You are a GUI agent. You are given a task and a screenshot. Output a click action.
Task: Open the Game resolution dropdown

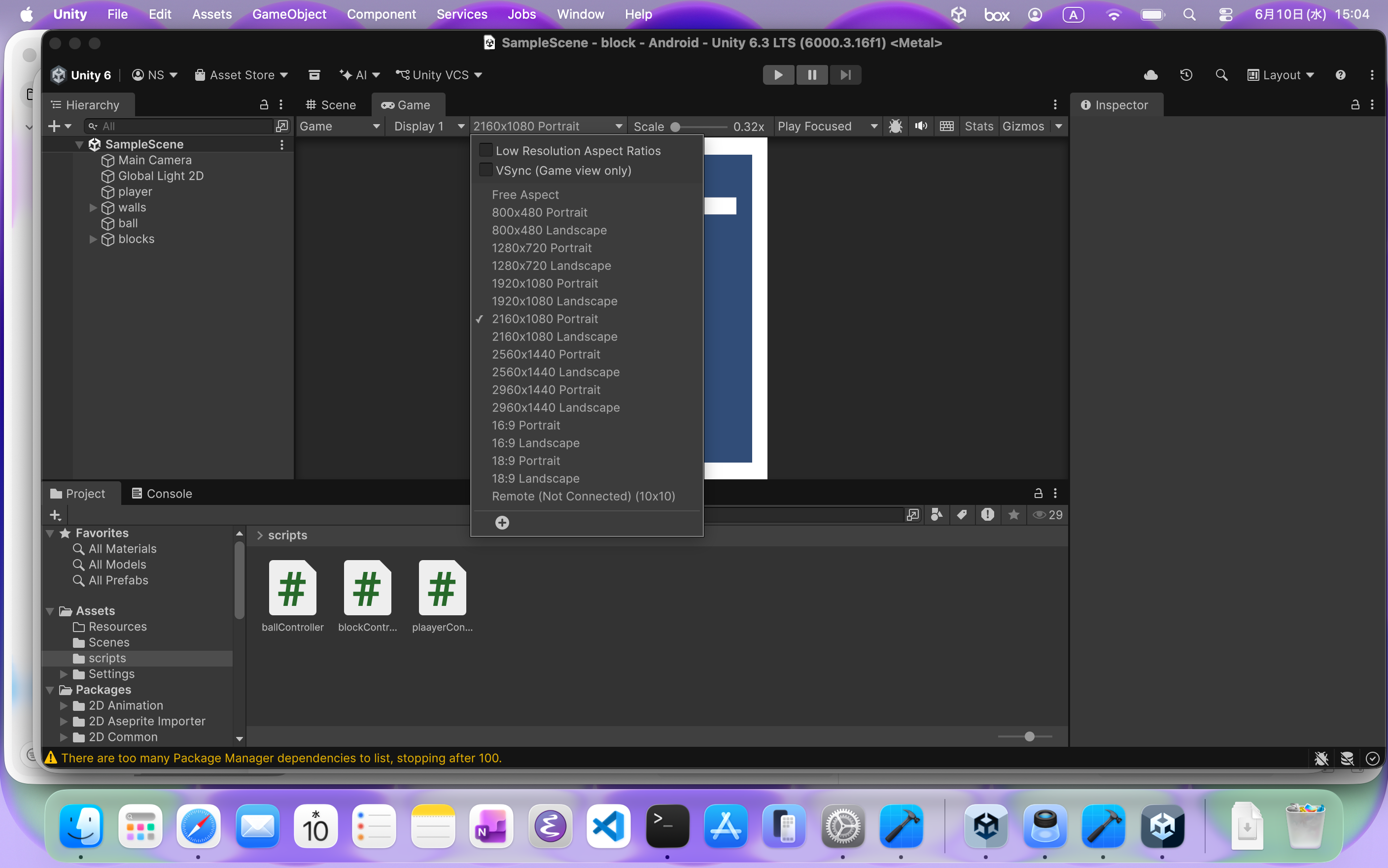tap(548, 126)
